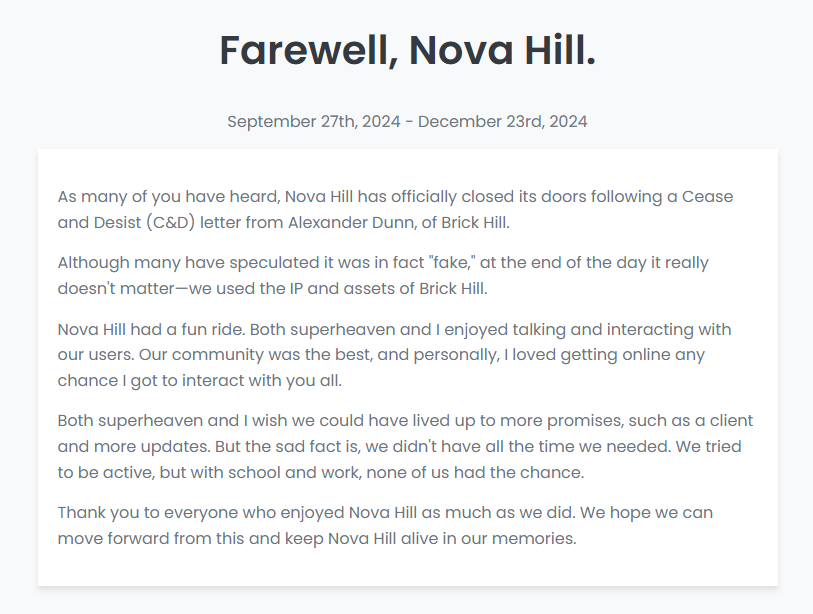Click the "Farewell, Nova Hill." heading
Viewport: 813px width, 614px height.
(407, 50)
